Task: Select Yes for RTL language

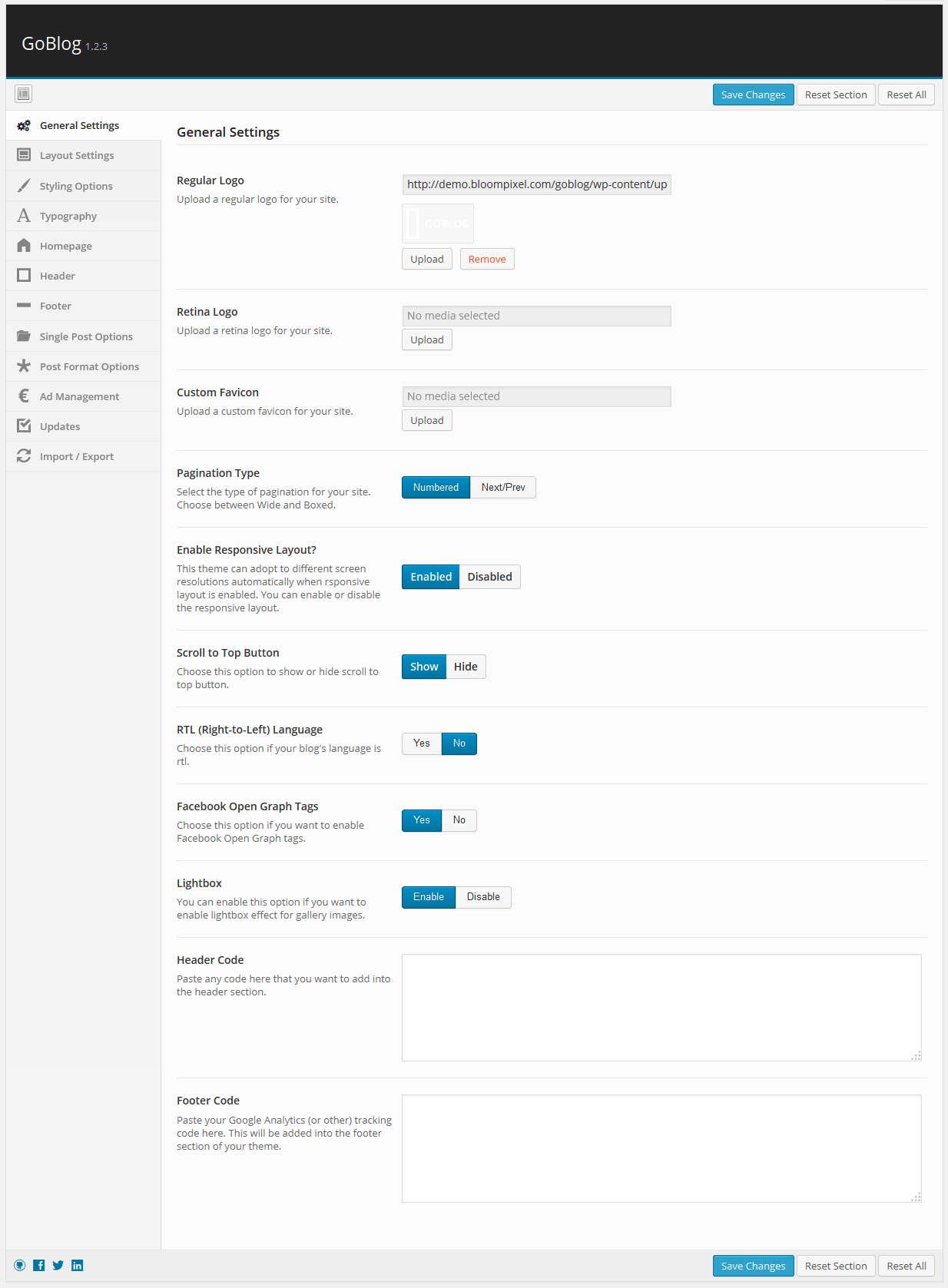Action: click(x=422, y=743)
